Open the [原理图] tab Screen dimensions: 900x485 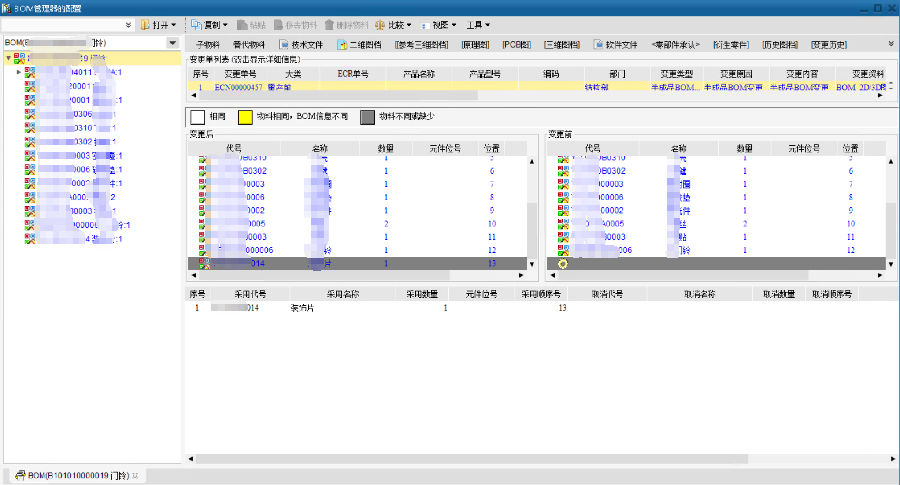475,44
